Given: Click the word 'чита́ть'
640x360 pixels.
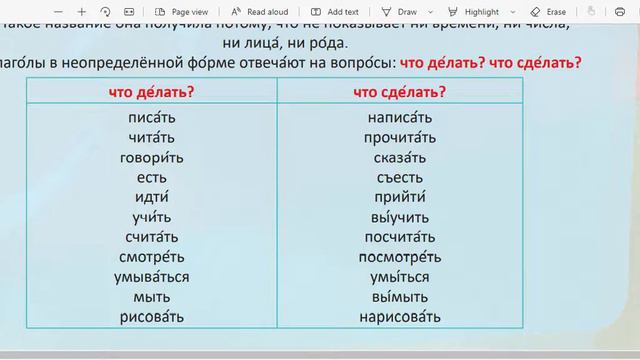Looking at the screenshot, I should (152, 138).
